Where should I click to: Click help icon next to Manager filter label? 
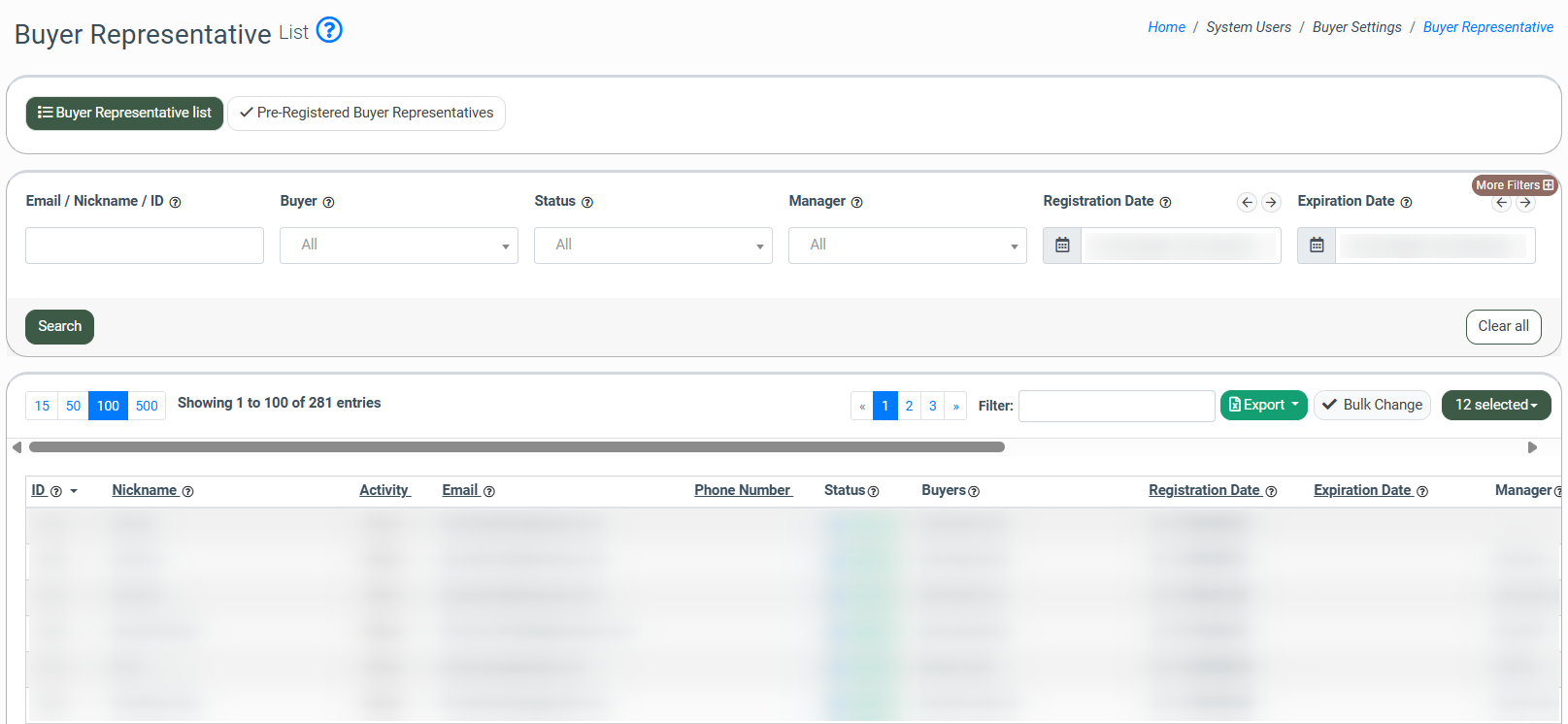856,203
